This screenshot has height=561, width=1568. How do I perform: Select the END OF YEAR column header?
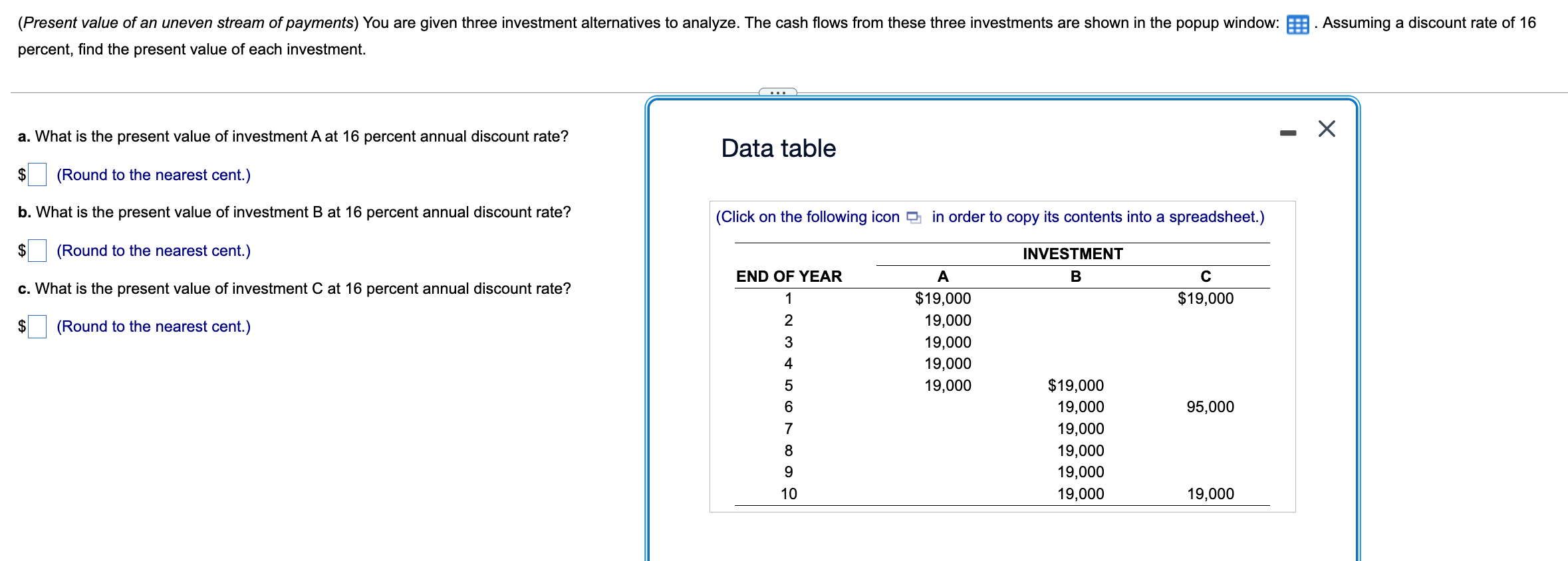789,276
